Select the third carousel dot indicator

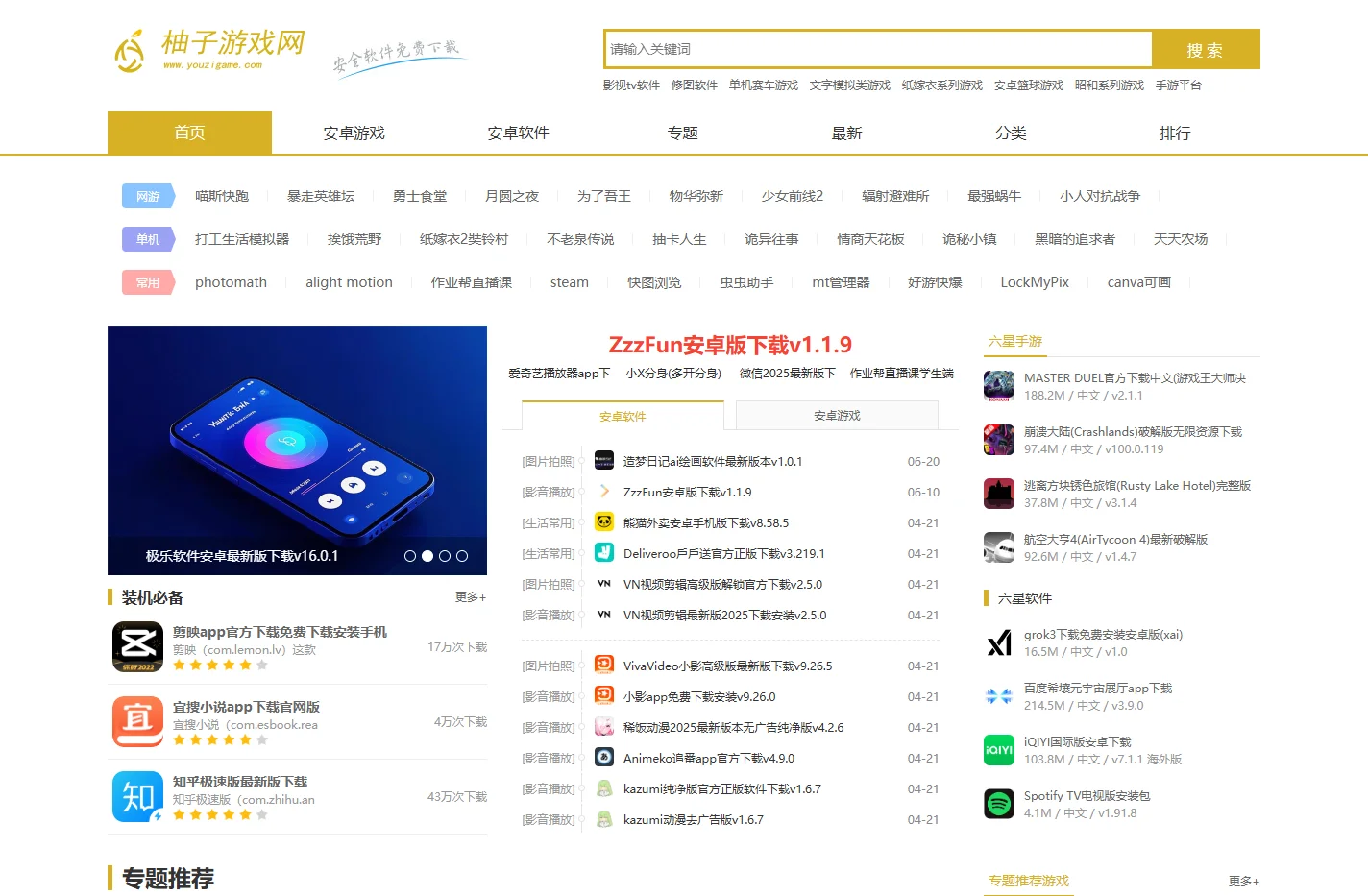445,556
